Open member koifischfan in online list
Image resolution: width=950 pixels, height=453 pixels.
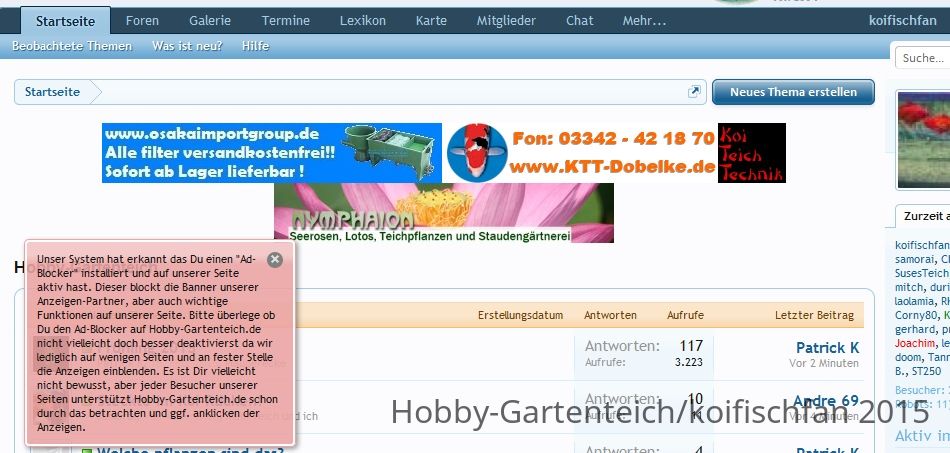tap(922, 245)
